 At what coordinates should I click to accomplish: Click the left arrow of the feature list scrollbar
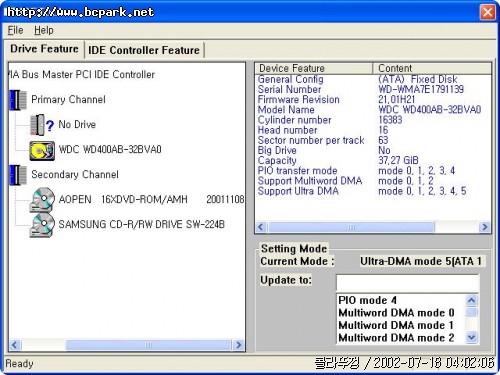[261, 227]
